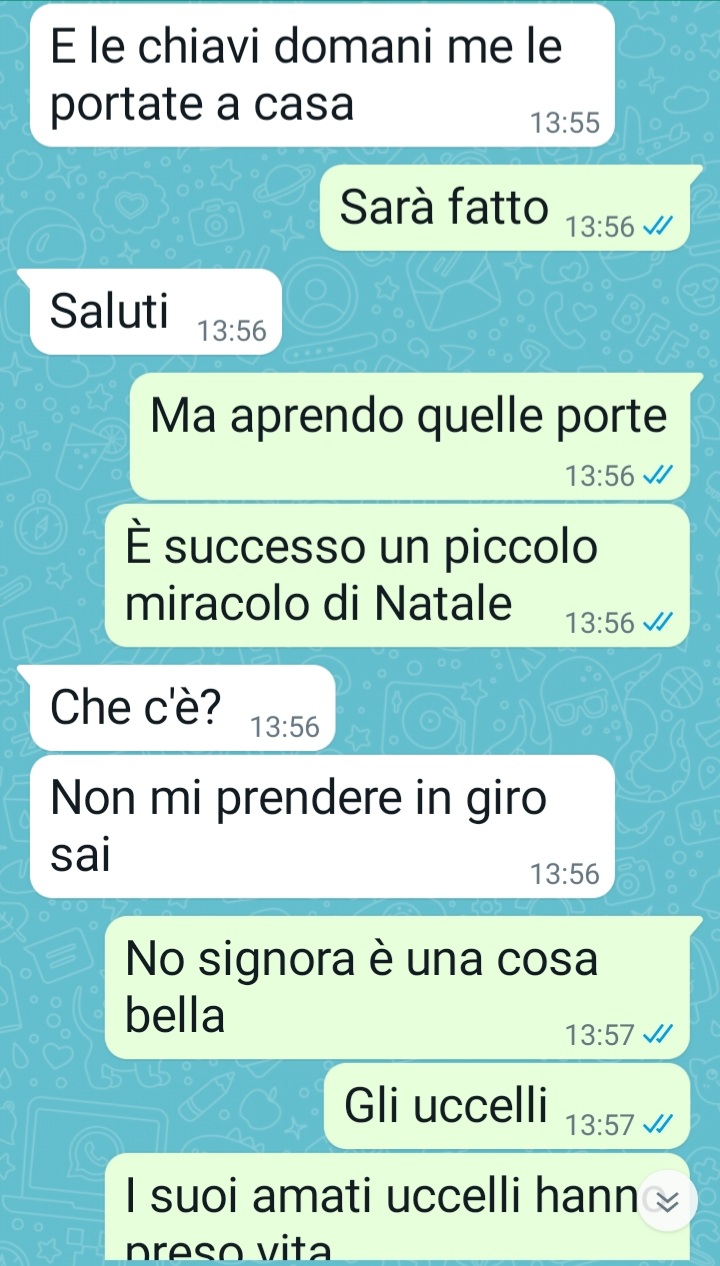This screenshot has height=1266, width=720.
Task: Tap the 13:57 timestamp beside "Gli uccelli"
Action: point(599,1127)
